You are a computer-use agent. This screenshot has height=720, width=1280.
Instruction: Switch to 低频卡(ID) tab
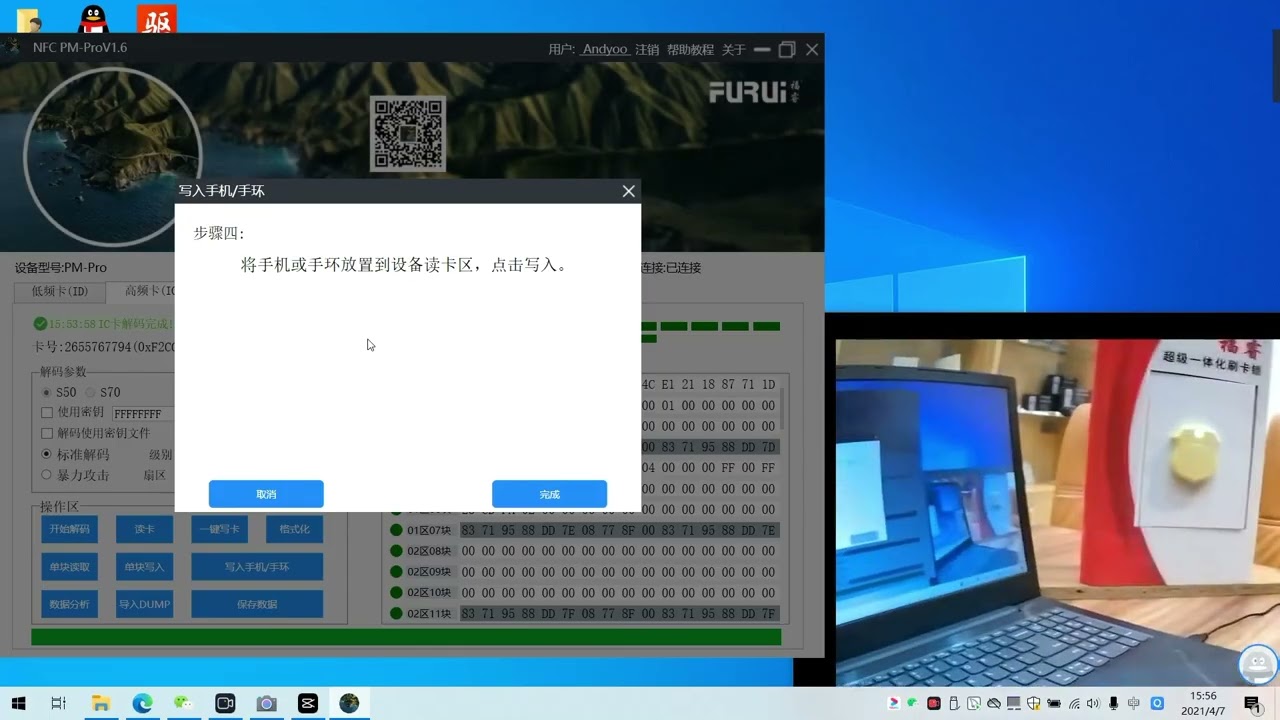coord(60,291)
